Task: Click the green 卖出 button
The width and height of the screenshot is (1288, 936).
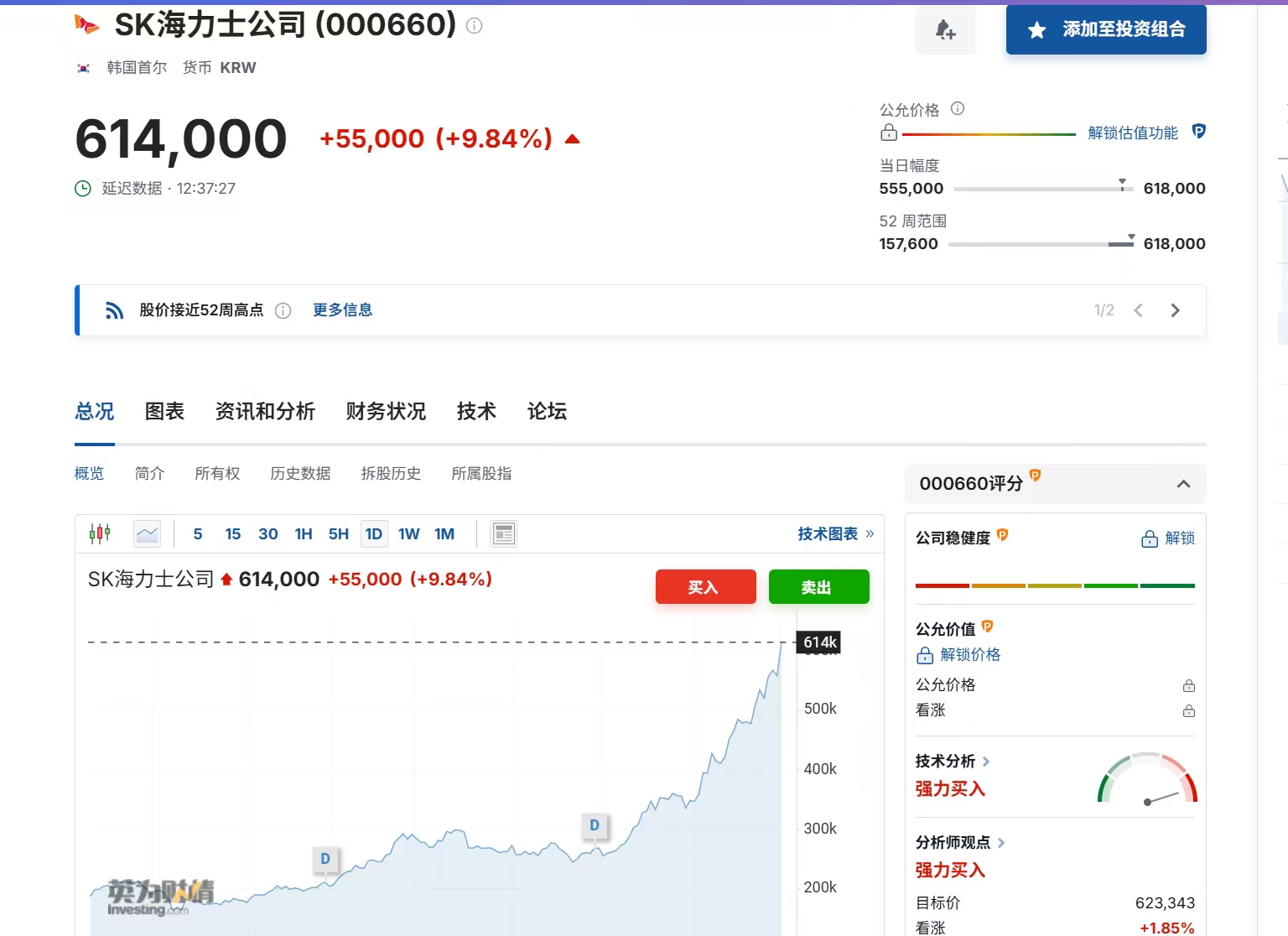Action: 818,587
